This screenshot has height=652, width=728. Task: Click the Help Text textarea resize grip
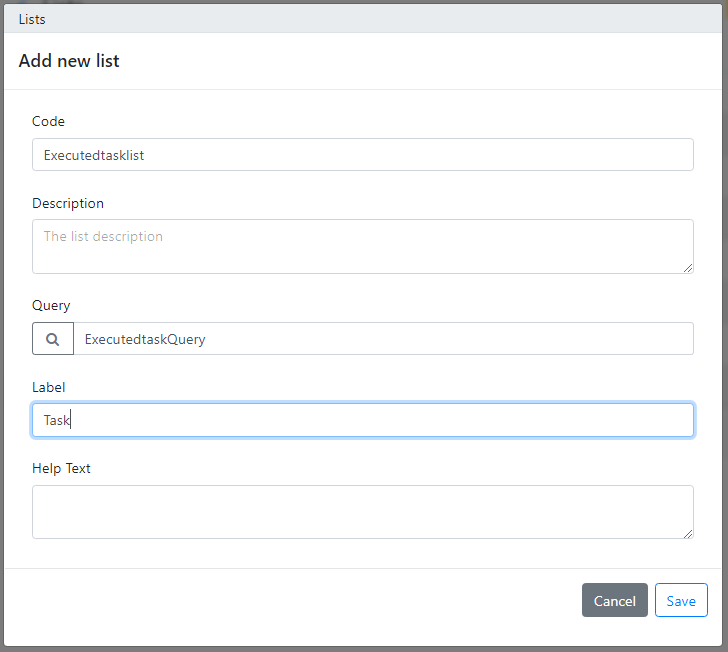pyautogui.click(x=688, y=534)
